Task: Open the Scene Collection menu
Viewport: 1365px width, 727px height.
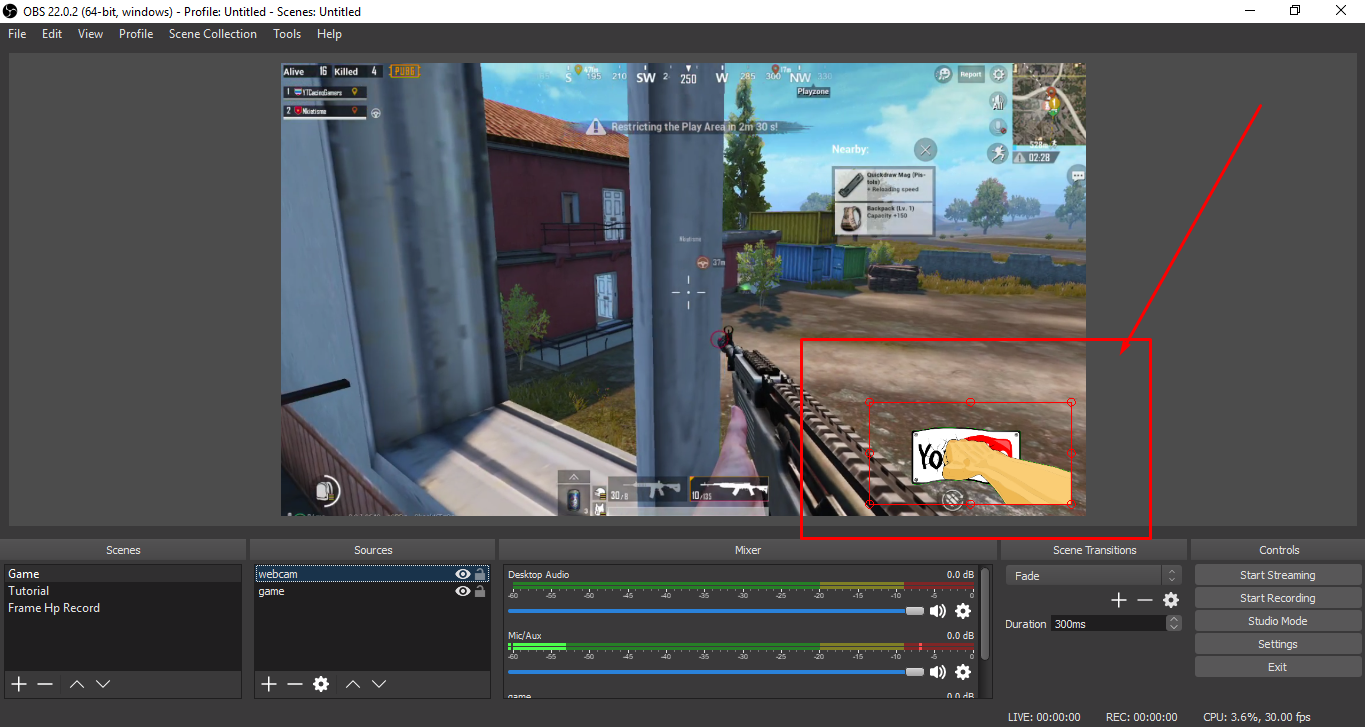Action: (213, 34)
